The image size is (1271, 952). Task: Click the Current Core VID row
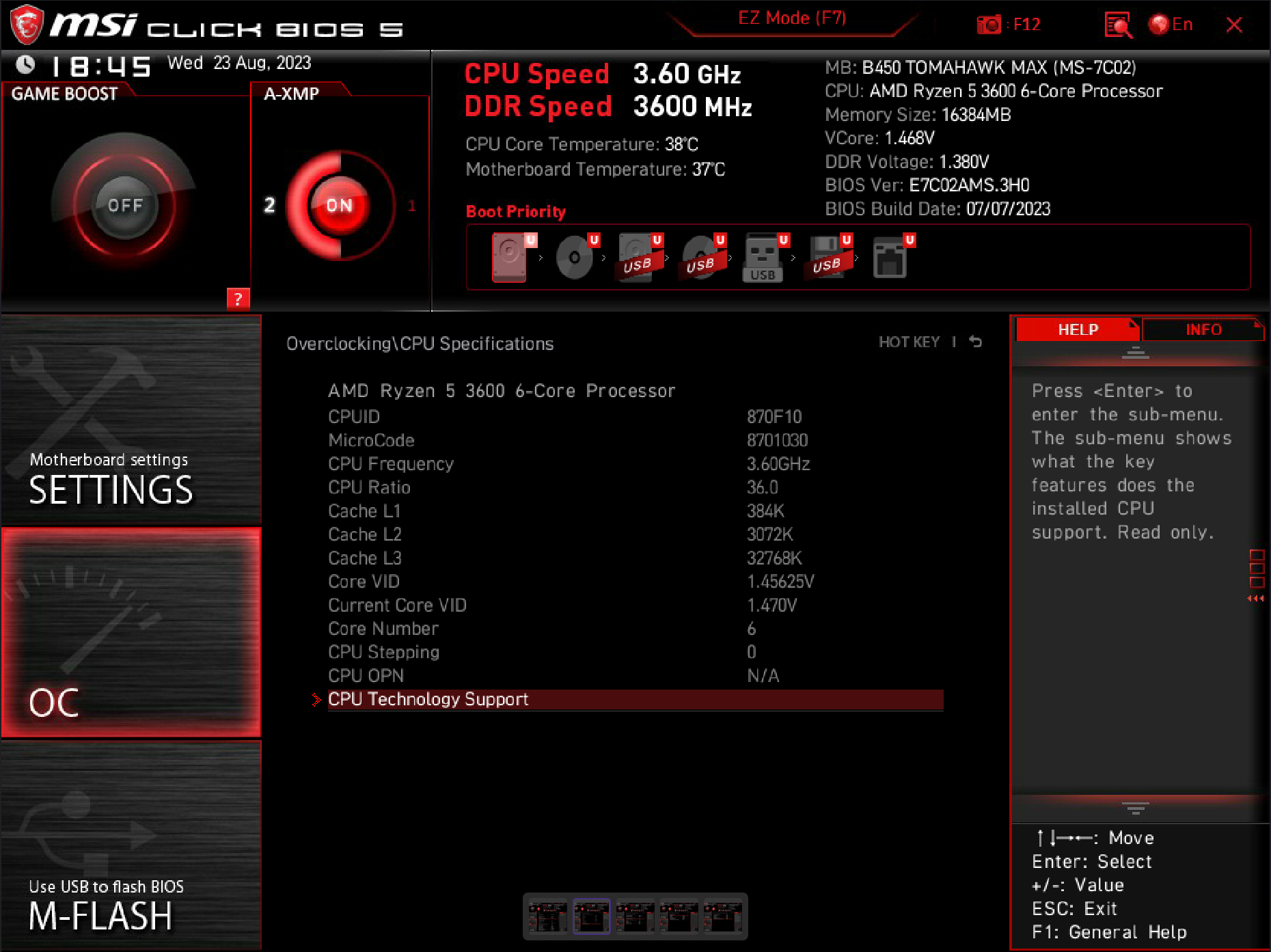pyautogui.click(x=635, y=606)
